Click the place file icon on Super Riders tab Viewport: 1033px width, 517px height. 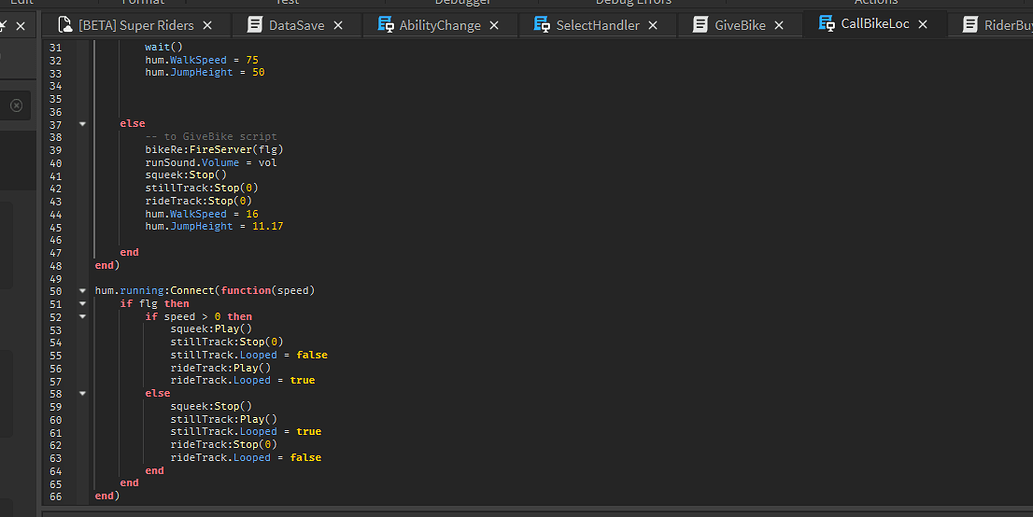click(x=65, y=25)
